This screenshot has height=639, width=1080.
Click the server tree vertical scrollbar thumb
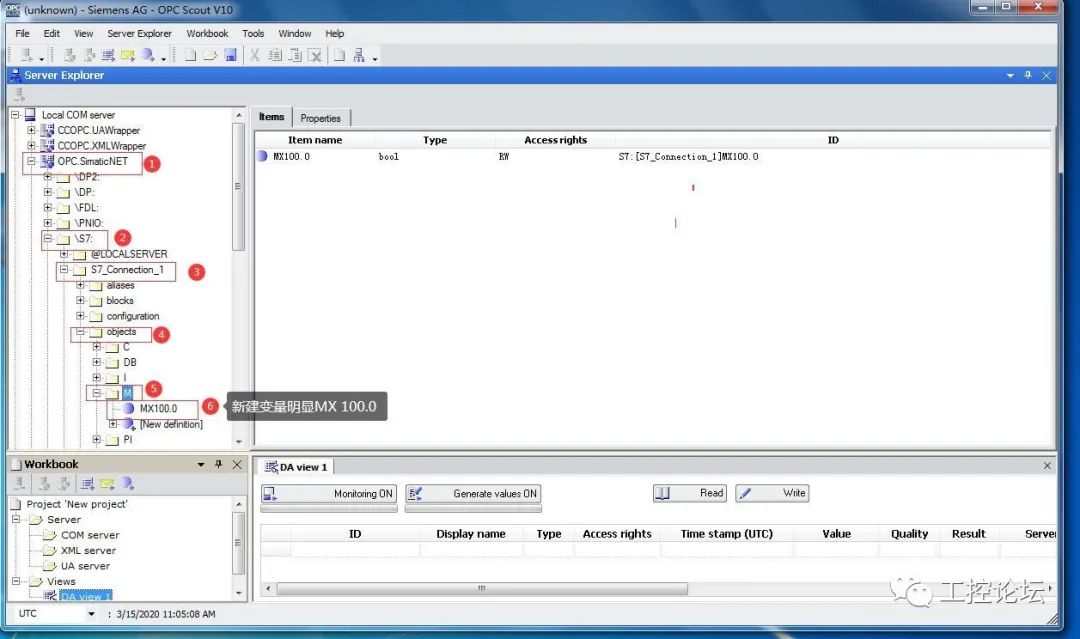[x=238, y=186]
